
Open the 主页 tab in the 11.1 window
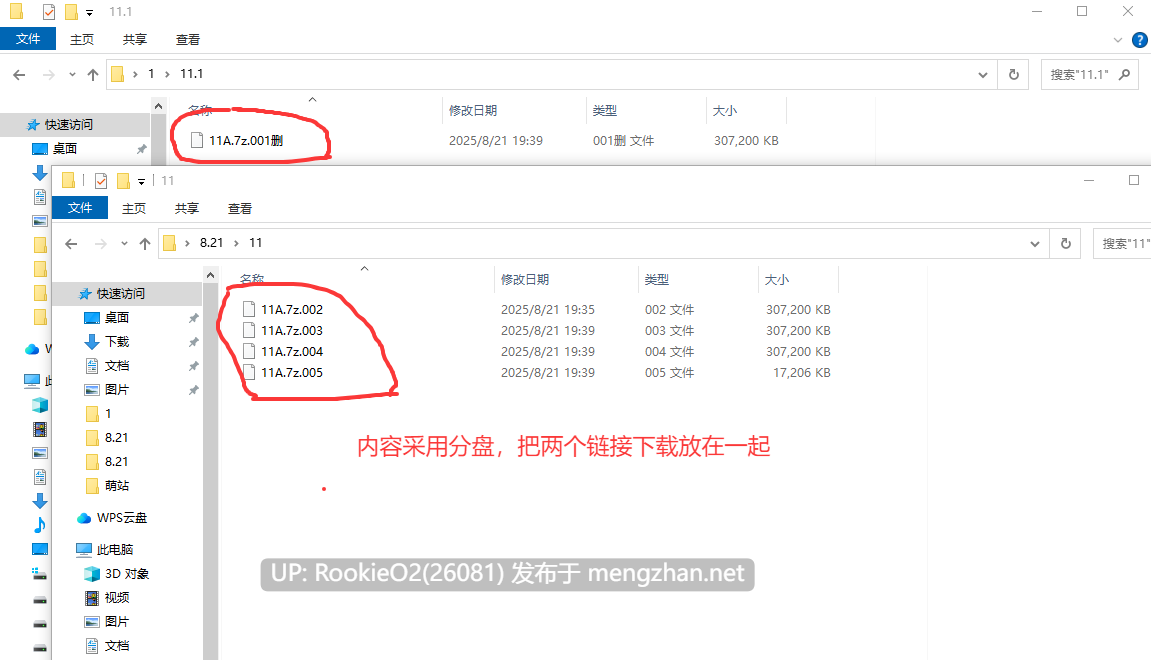click(81, 40)
